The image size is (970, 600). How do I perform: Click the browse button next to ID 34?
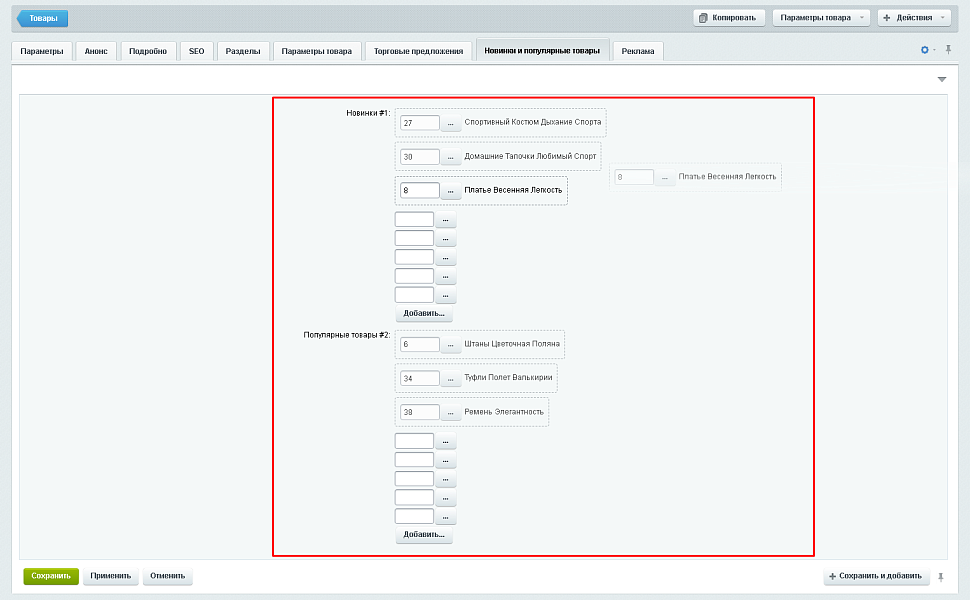(x=450, y=379)
